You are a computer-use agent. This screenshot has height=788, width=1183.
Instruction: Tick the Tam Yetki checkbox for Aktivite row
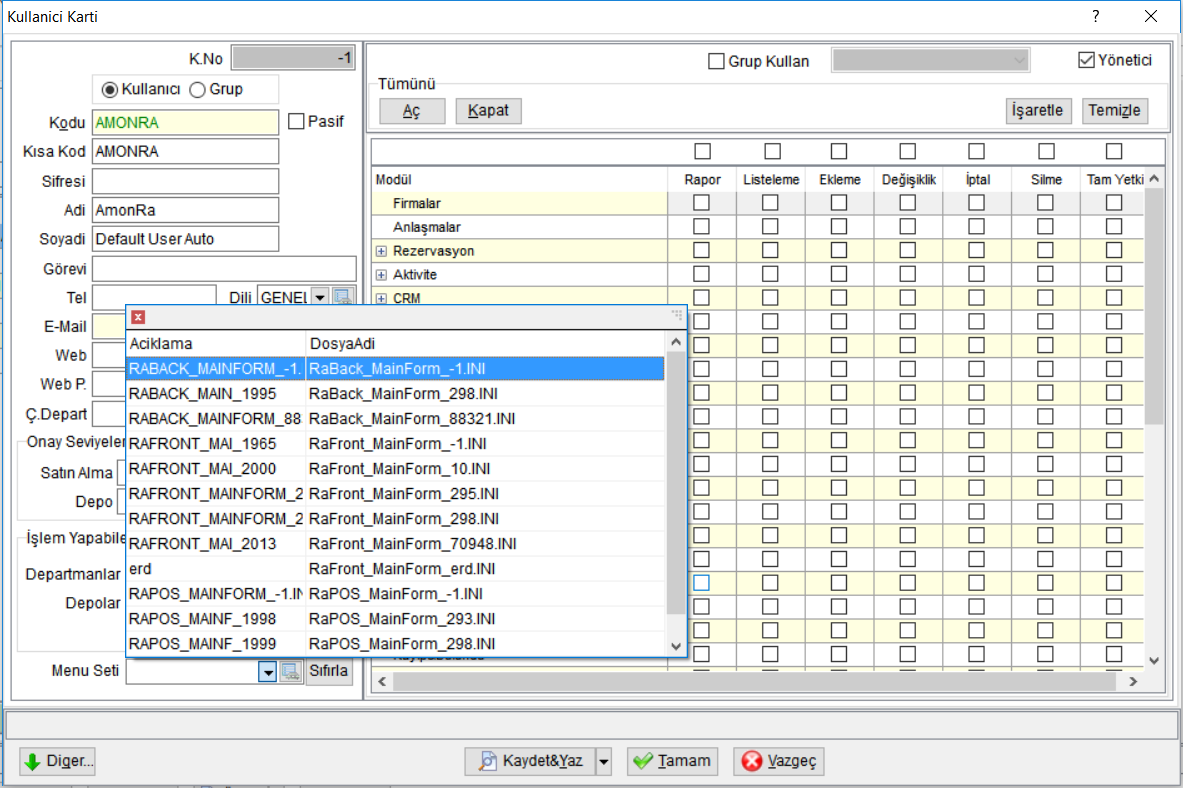click(1114, 274)
